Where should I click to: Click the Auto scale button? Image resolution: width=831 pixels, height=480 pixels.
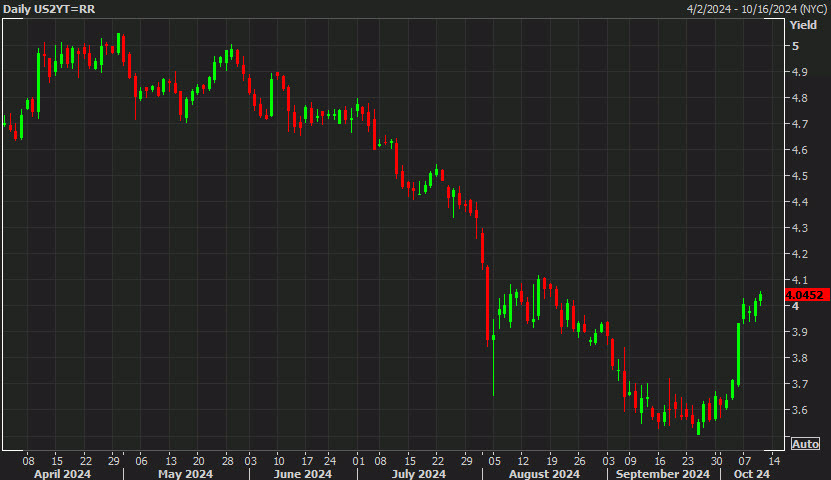pyautogui.click(x=805, y=444)
